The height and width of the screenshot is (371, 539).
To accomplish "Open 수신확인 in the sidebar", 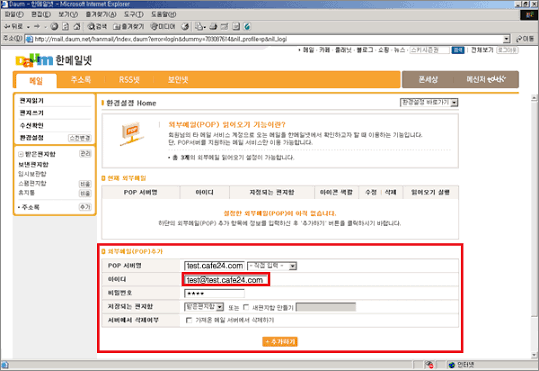I will click(x=32, y=126).
